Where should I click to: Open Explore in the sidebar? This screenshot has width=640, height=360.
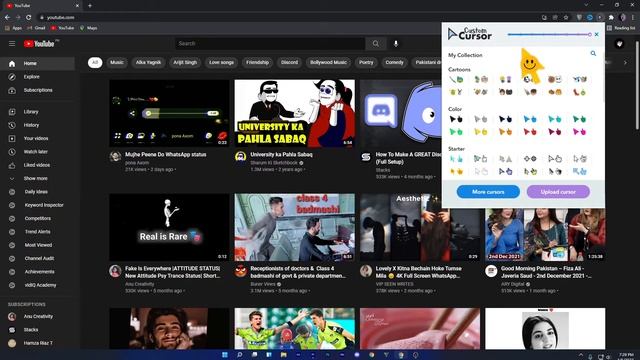38,77
